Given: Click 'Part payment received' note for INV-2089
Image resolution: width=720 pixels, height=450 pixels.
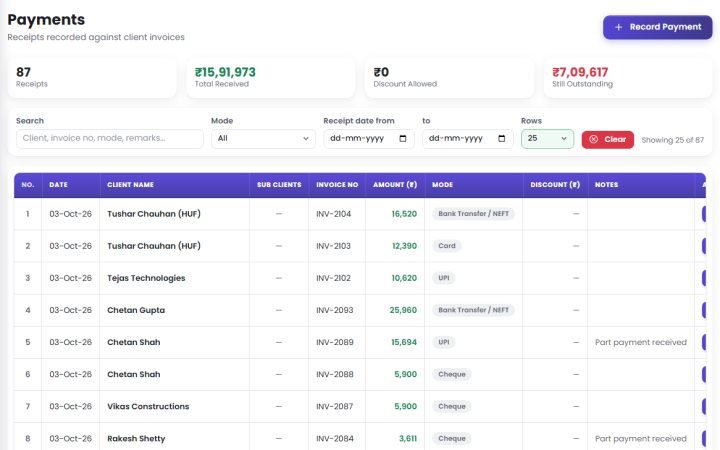Looking at the screenshot, I should coord(641,343).
